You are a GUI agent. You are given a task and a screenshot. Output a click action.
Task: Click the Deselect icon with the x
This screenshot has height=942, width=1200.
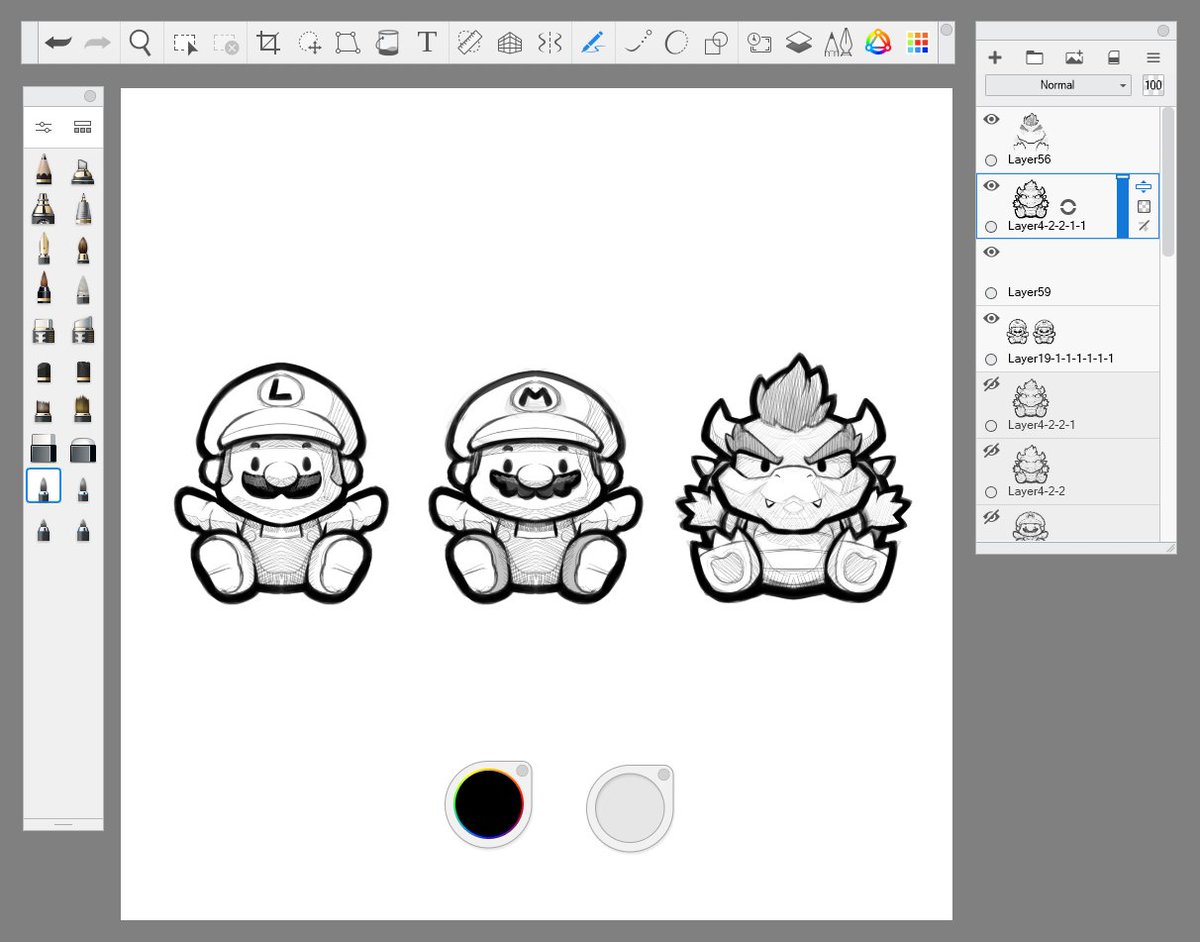pyautogui.click(x=226, y=44)
